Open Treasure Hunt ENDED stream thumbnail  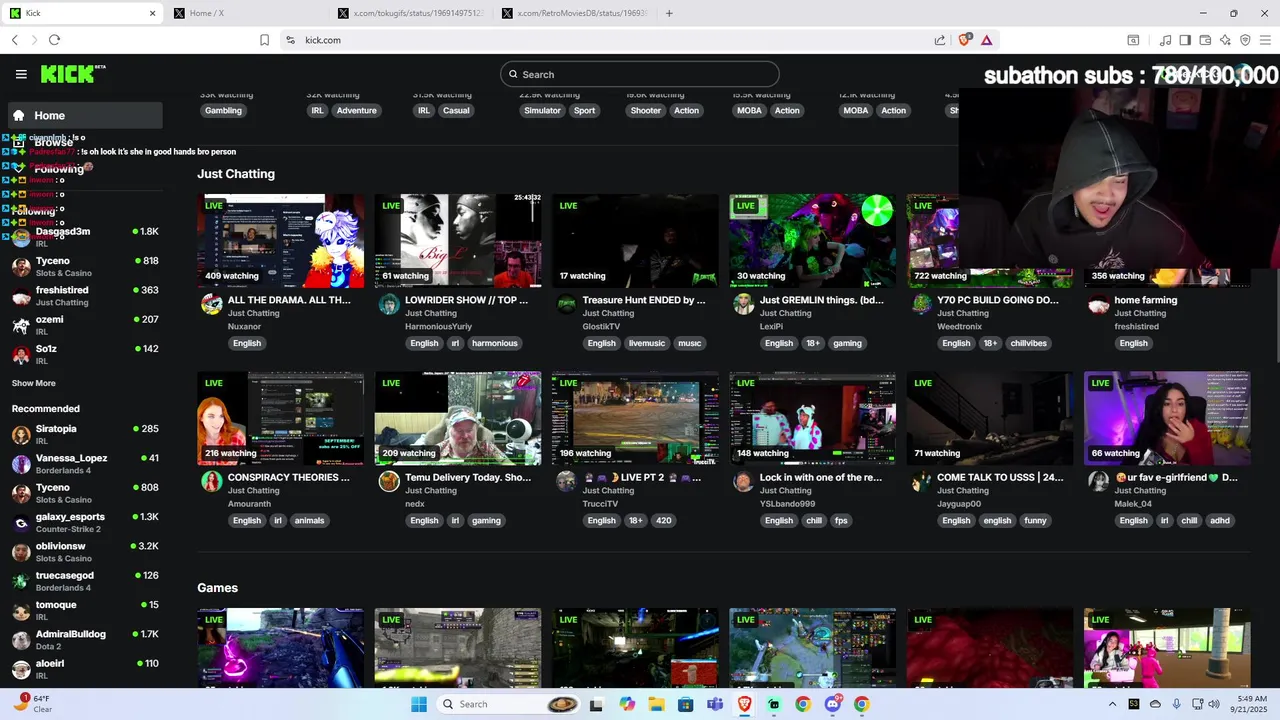[x=635, y=240]
